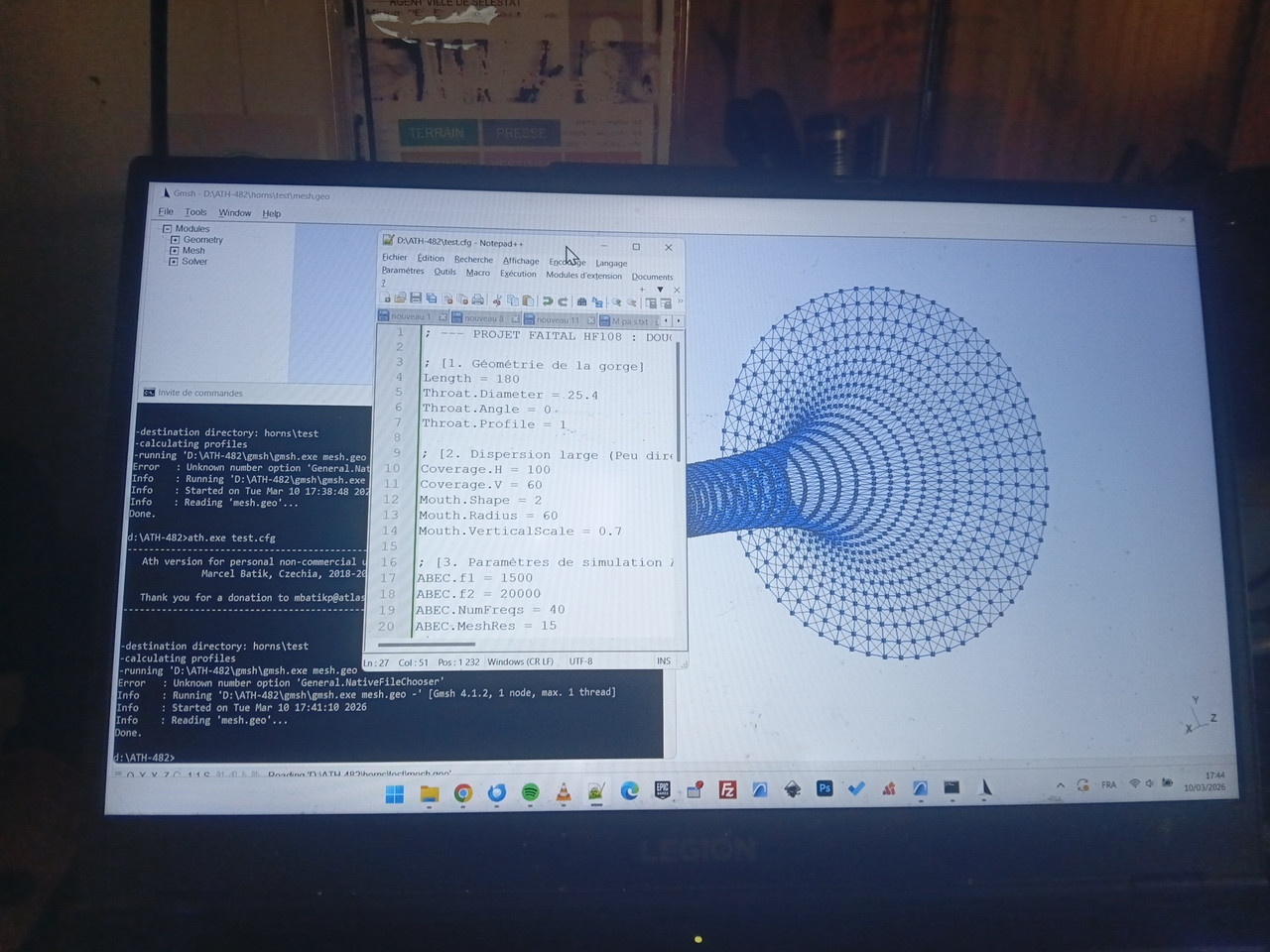Click the Cut scissors icon in Notepad++
This screenshot has height=952, width=1270.
pos(497,300)
